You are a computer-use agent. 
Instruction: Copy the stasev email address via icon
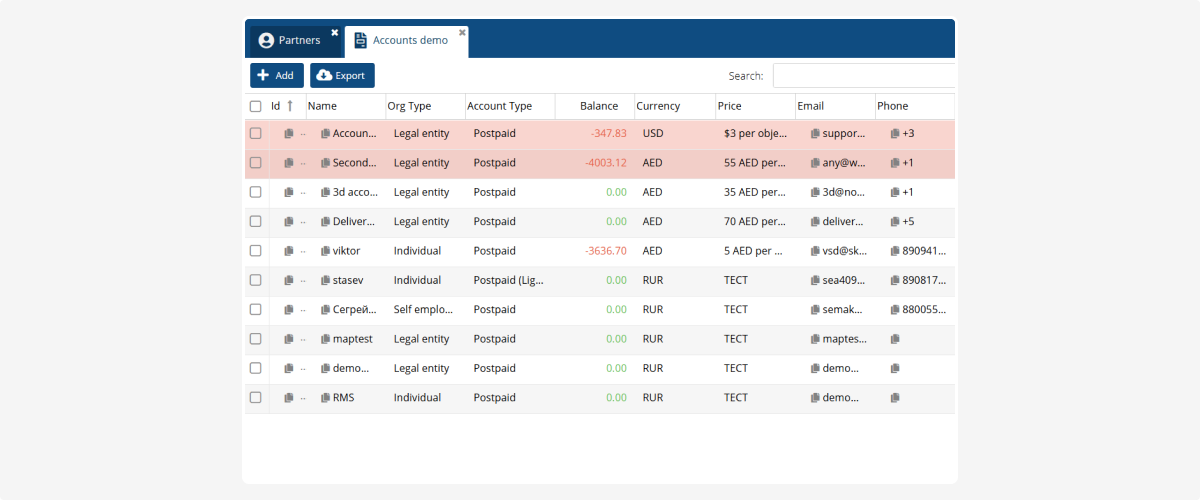(815, 280)
